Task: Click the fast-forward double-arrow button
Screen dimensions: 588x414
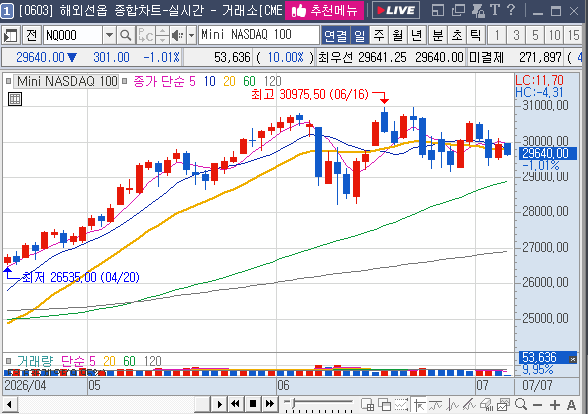Action: (x=269, y=404)
